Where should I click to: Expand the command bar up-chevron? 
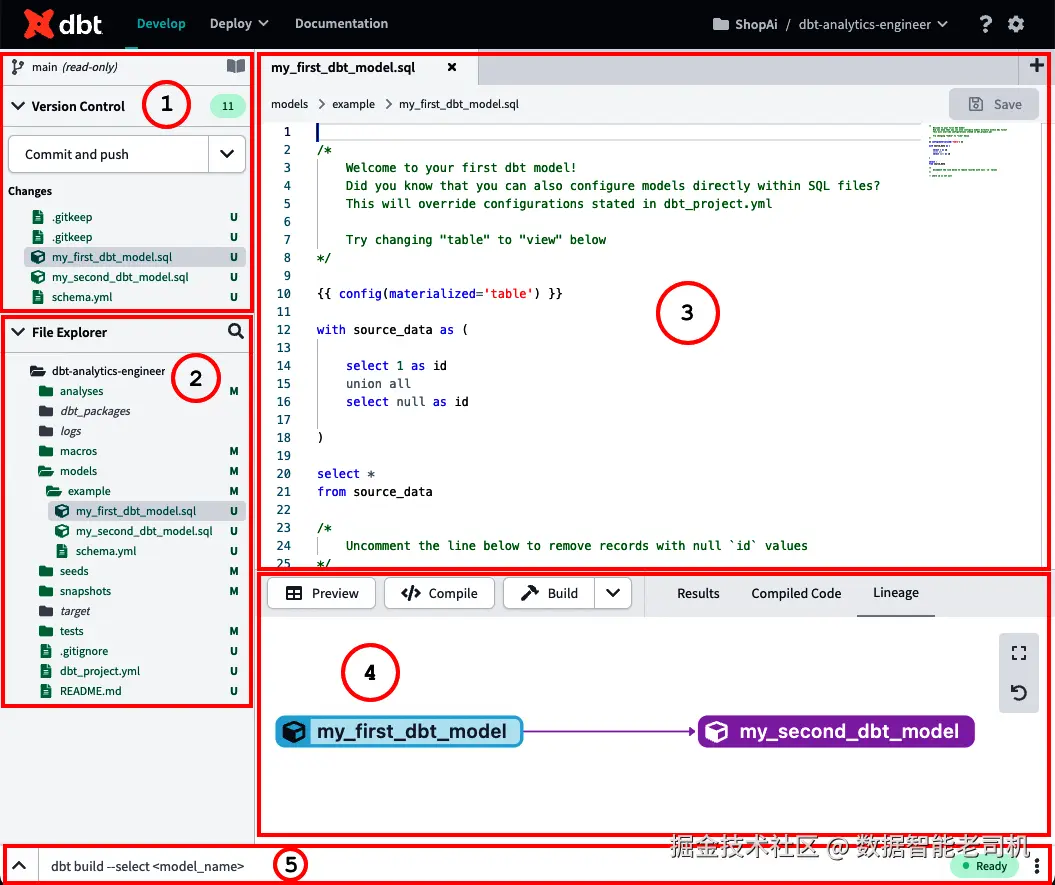tap(20, 866)
